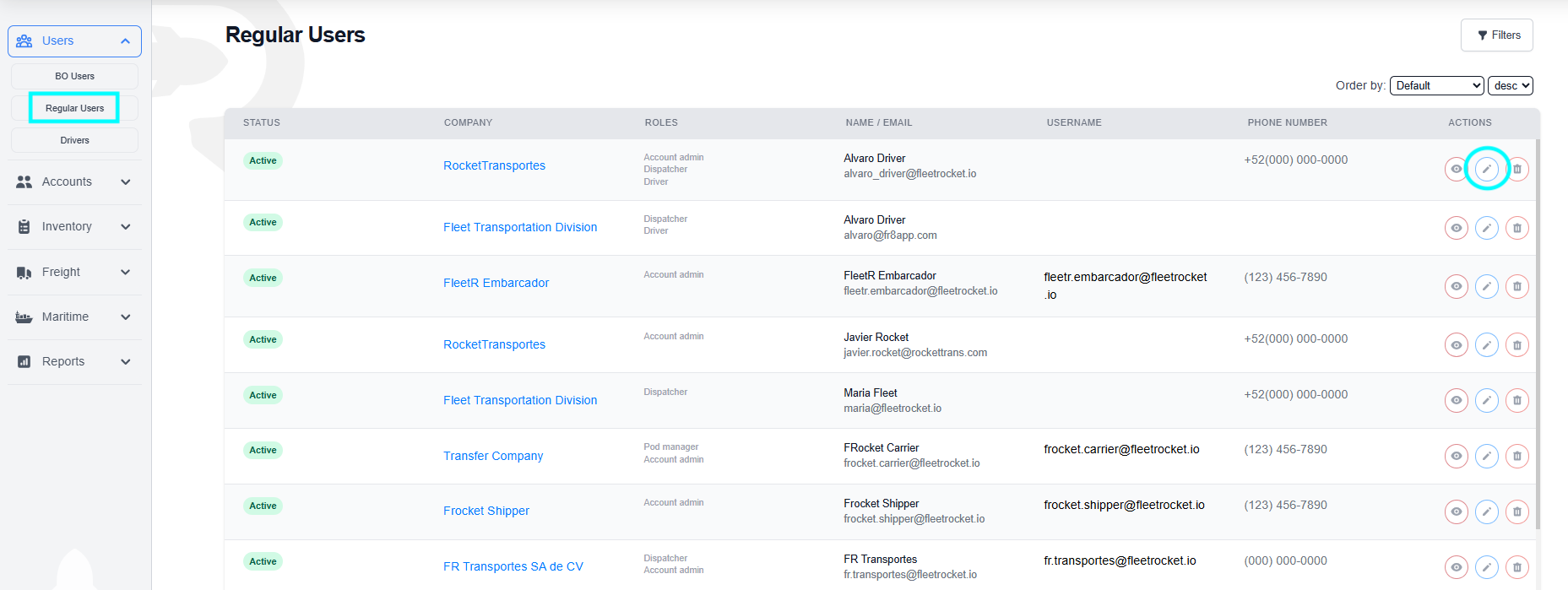The image size is (1568, 590).
Task: Delete the alvaro@fr8app.com user
Action: pos(1516,228)
